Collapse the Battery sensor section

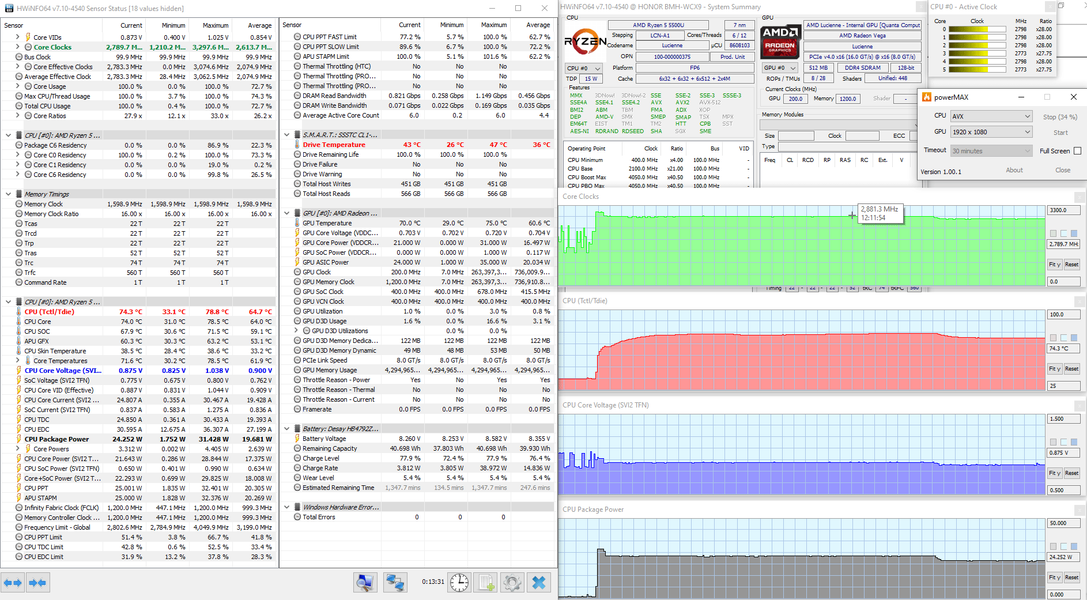pos(287,429)
